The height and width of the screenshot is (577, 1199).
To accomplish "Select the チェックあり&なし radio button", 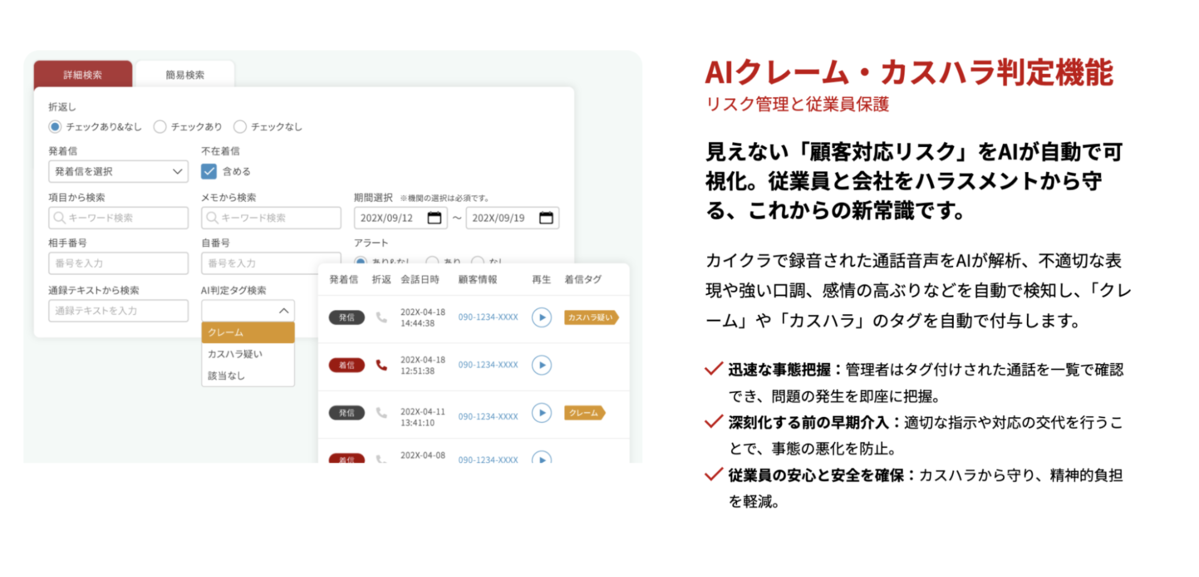I will 55,127.
